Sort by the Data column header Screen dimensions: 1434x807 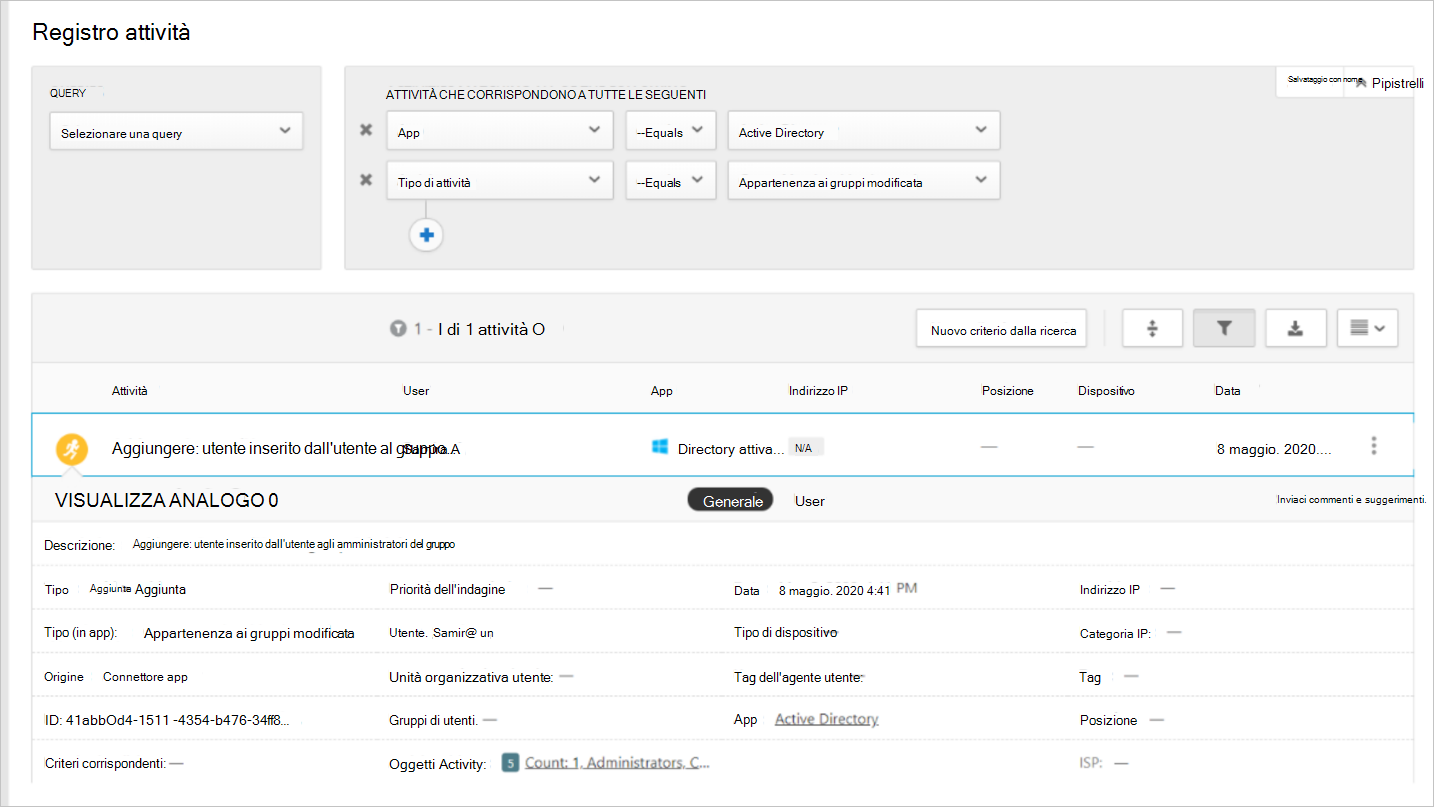1227,391
